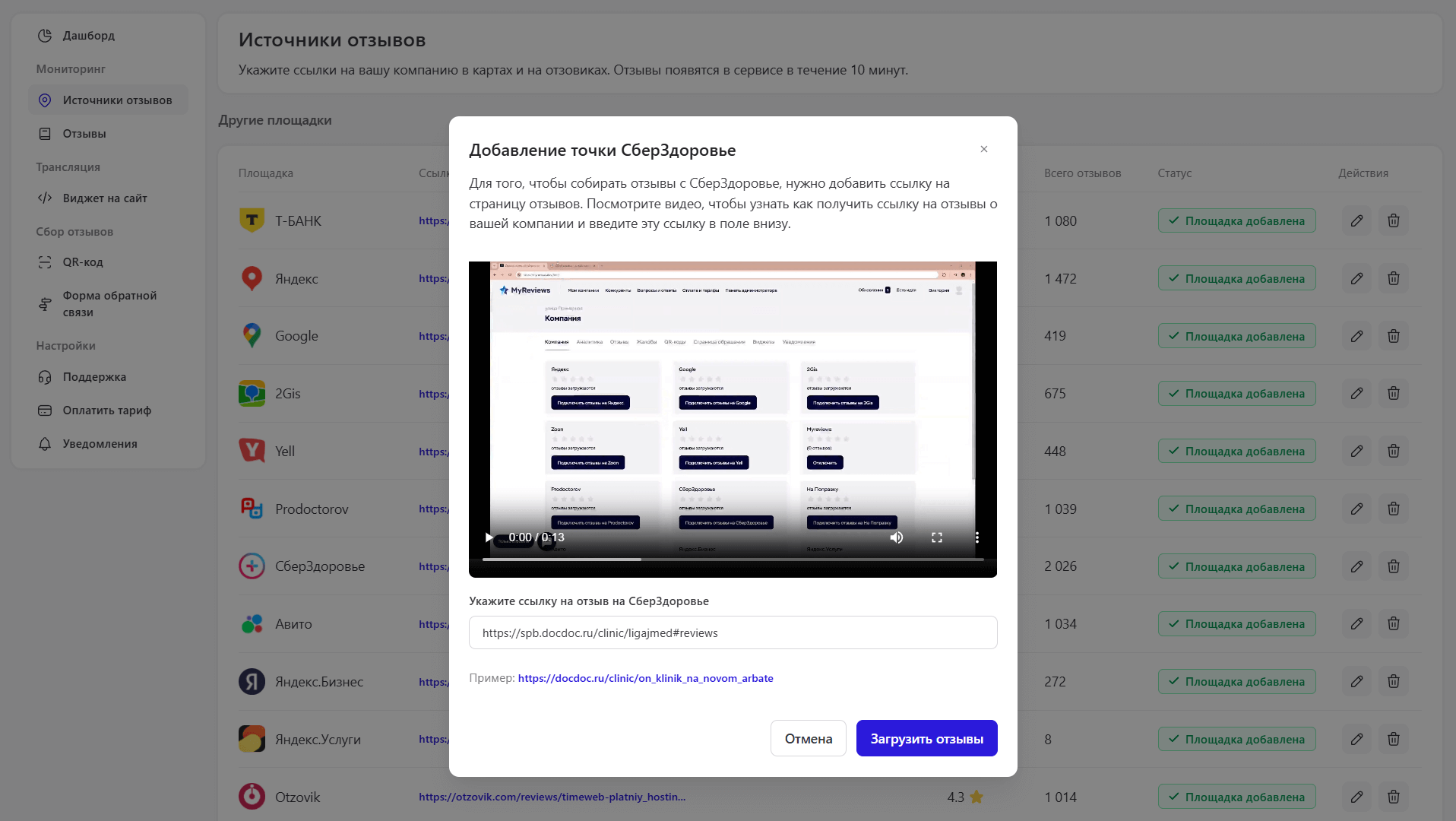
Task: Mute the video sound
Action: (897, 537)
